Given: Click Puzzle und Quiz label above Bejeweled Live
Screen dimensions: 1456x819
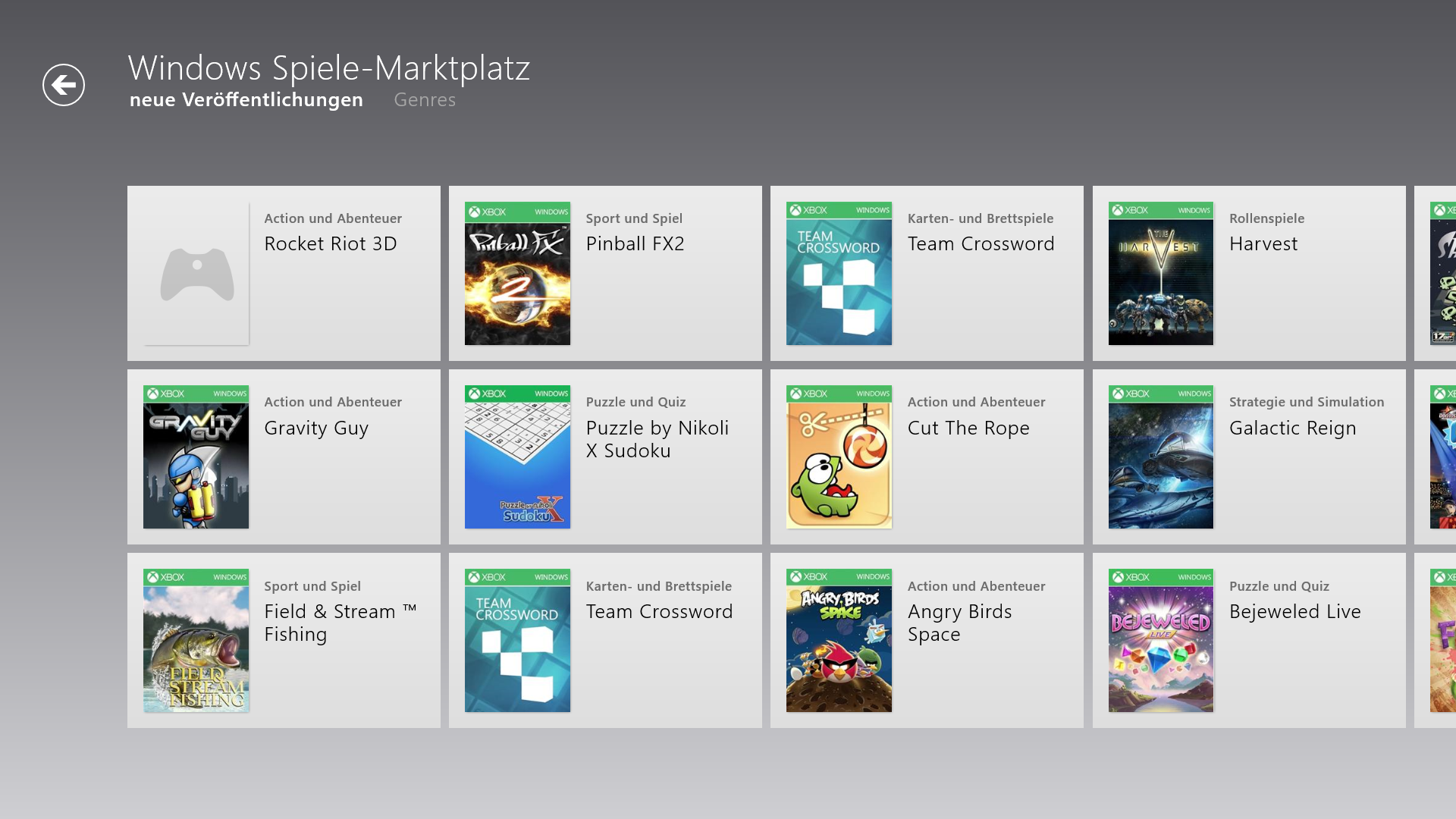Looking at the screenshot, I should click(x=1279, y=586).
